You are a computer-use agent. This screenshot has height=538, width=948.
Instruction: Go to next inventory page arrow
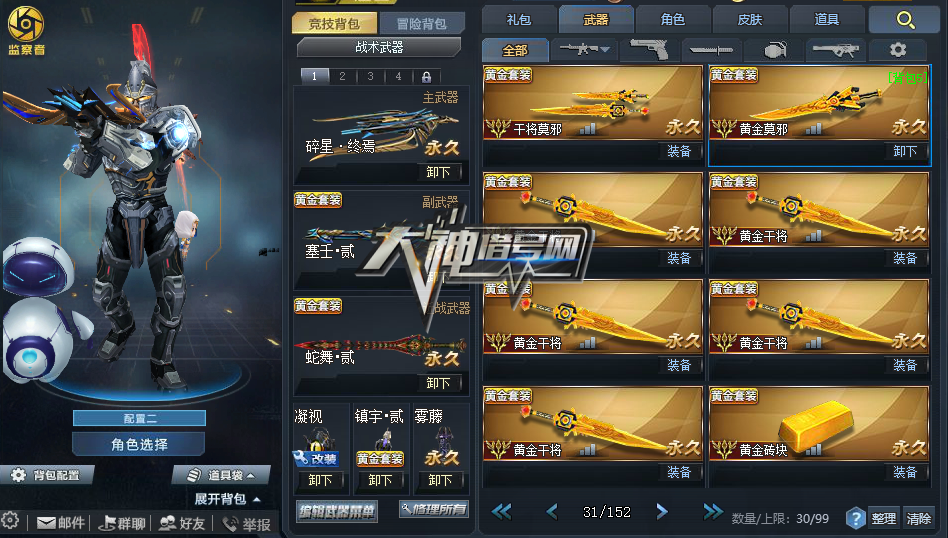[661, 512]
